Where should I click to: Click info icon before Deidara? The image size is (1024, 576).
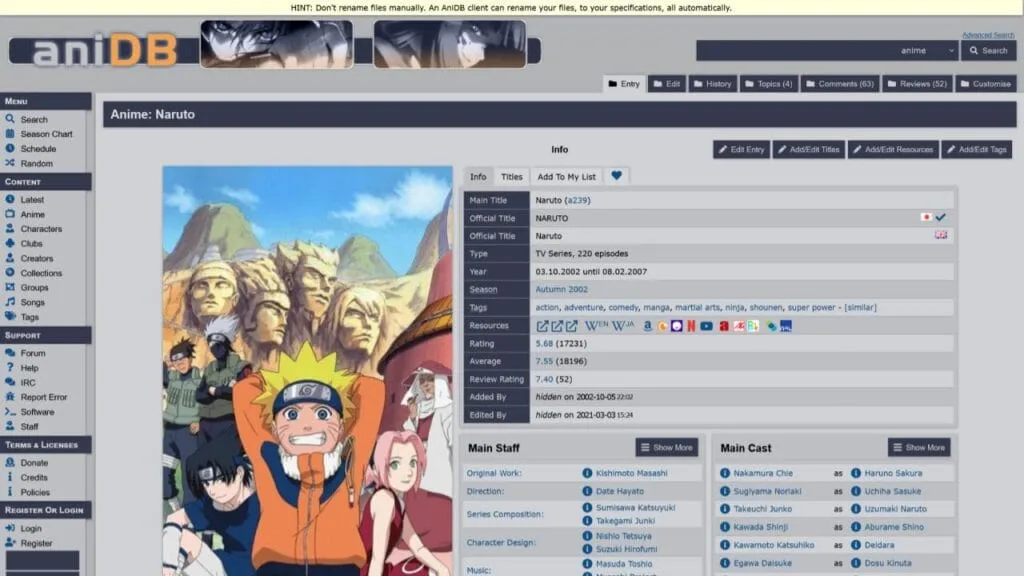[x=856, y=545]
